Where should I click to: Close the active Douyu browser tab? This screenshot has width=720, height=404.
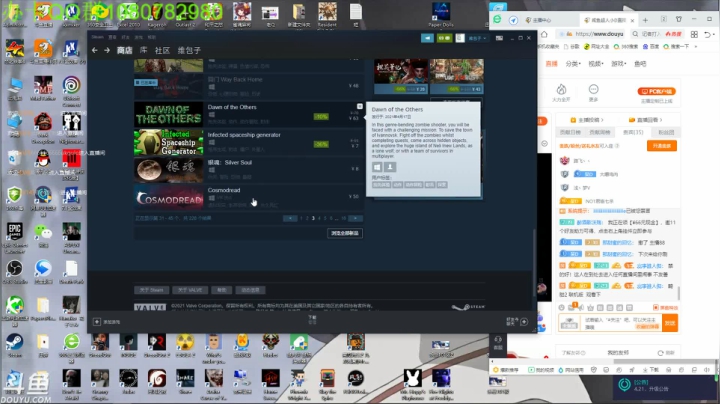click(632, 20)
